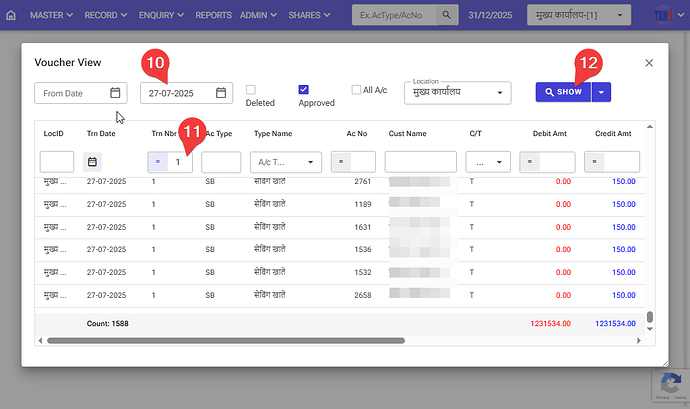Tick the Deleted checkbox

[x=251, y=90]
